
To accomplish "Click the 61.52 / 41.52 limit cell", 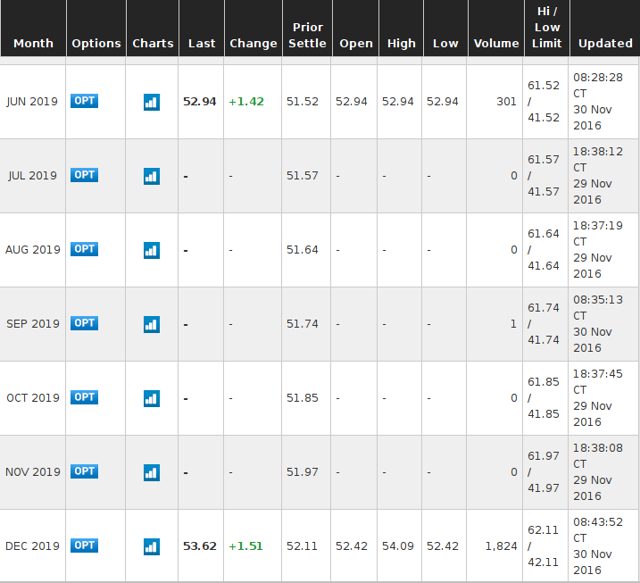I will coord(543,101).
